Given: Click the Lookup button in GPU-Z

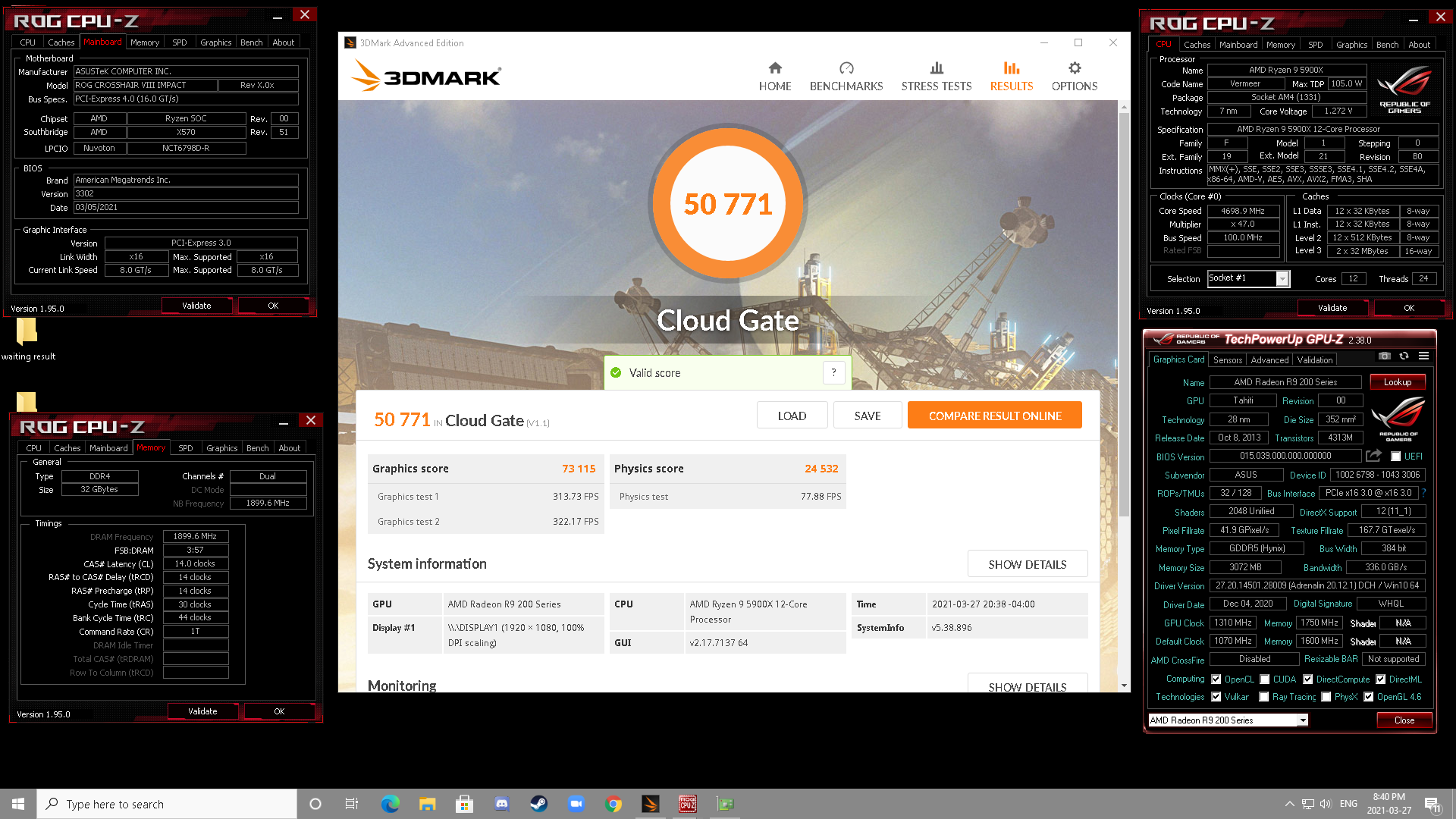Looking at the screenshot, I should [1397, 382].
